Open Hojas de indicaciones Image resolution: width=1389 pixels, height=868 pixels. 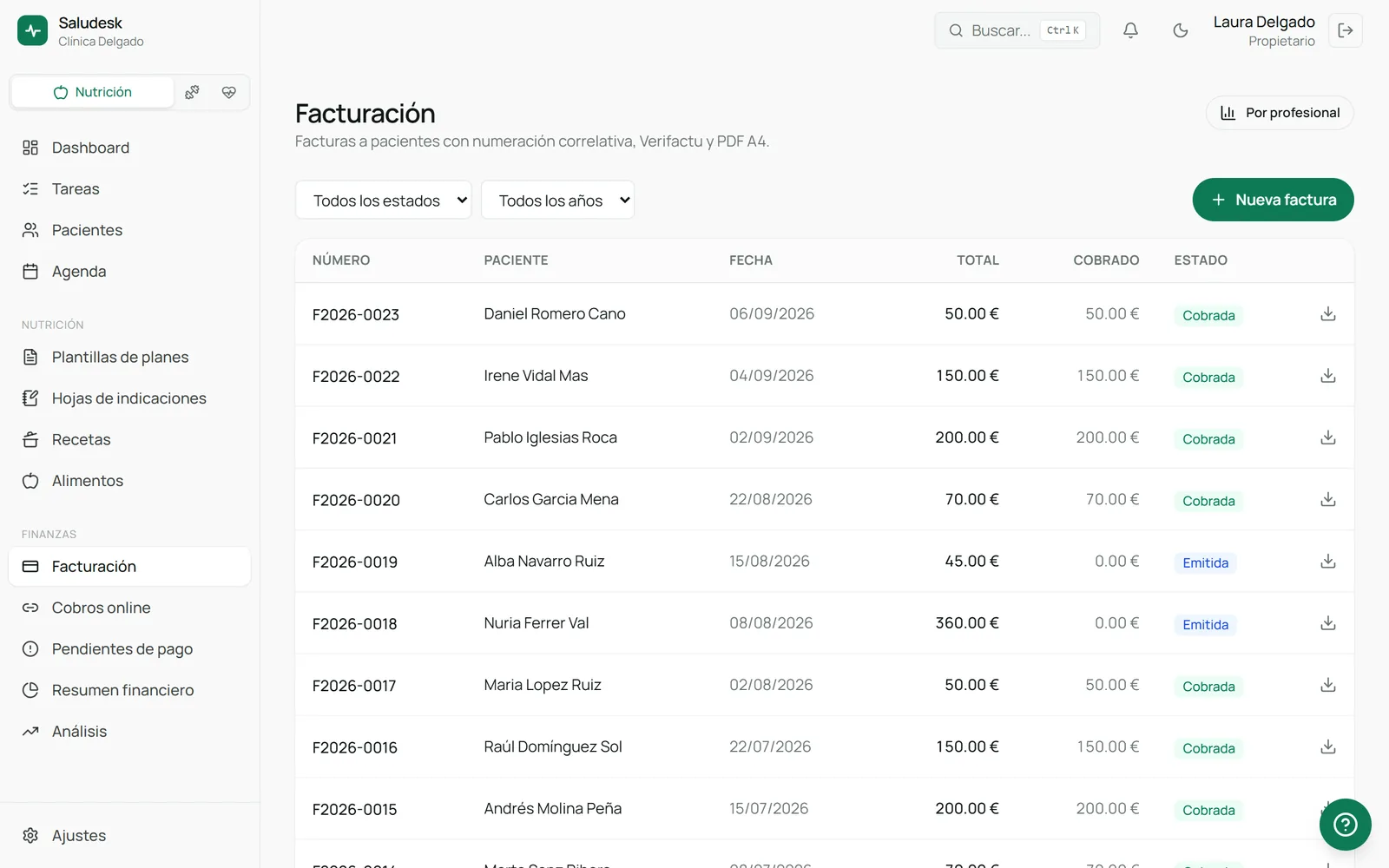tap(130, 398)
